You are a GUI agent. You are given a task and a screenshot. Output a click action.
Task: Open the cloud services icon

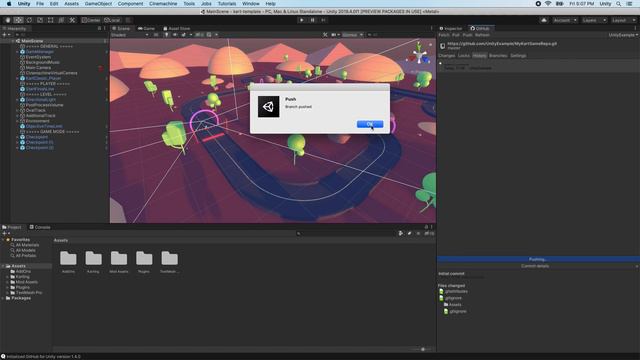click(544, 20)
